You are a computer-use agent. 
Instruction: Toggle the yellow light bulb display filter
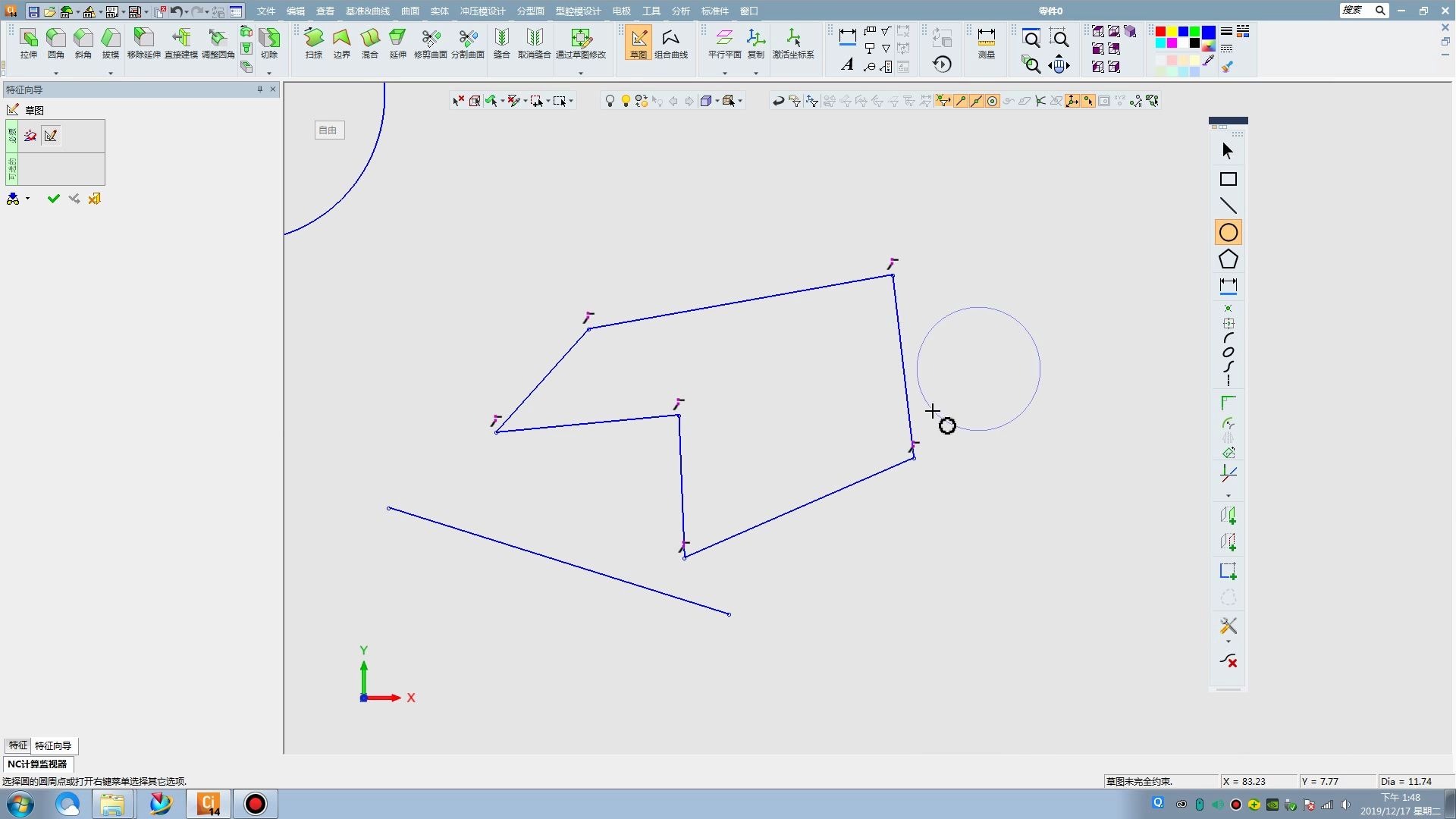pyautogui.click(x=626, y=101)
